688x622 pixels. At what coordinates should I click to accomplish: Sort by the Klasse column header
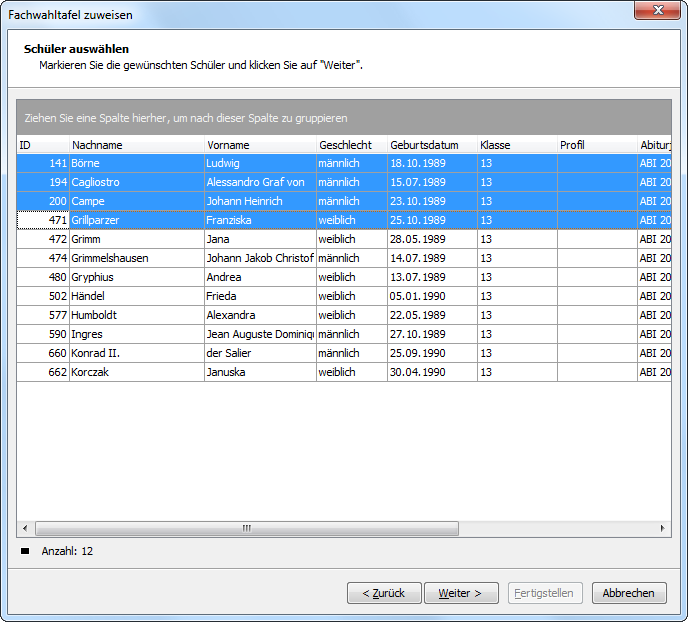[517, 145]
